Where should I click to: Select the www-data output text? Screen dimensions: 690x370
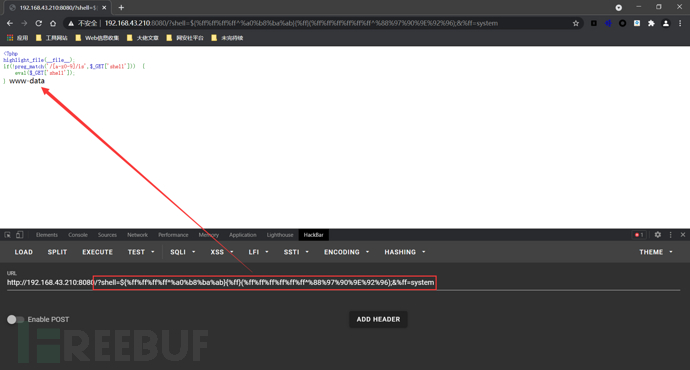click(x=27, y=81)
